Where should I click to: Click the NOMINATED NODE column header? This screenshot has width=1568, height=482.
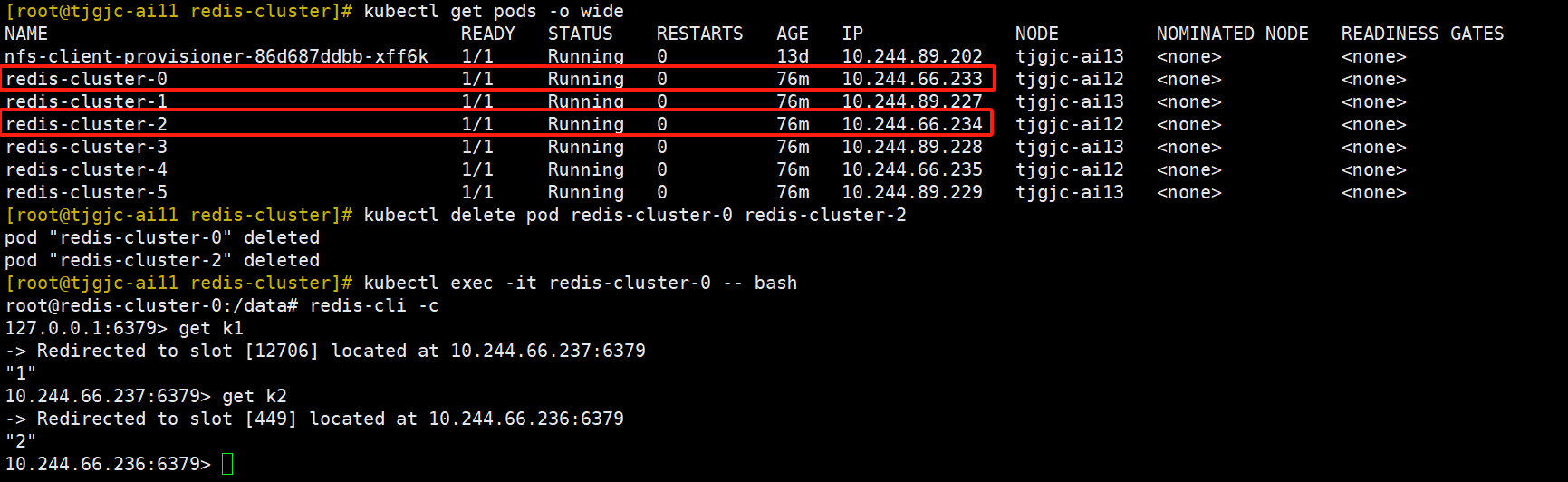point(1233,34)
